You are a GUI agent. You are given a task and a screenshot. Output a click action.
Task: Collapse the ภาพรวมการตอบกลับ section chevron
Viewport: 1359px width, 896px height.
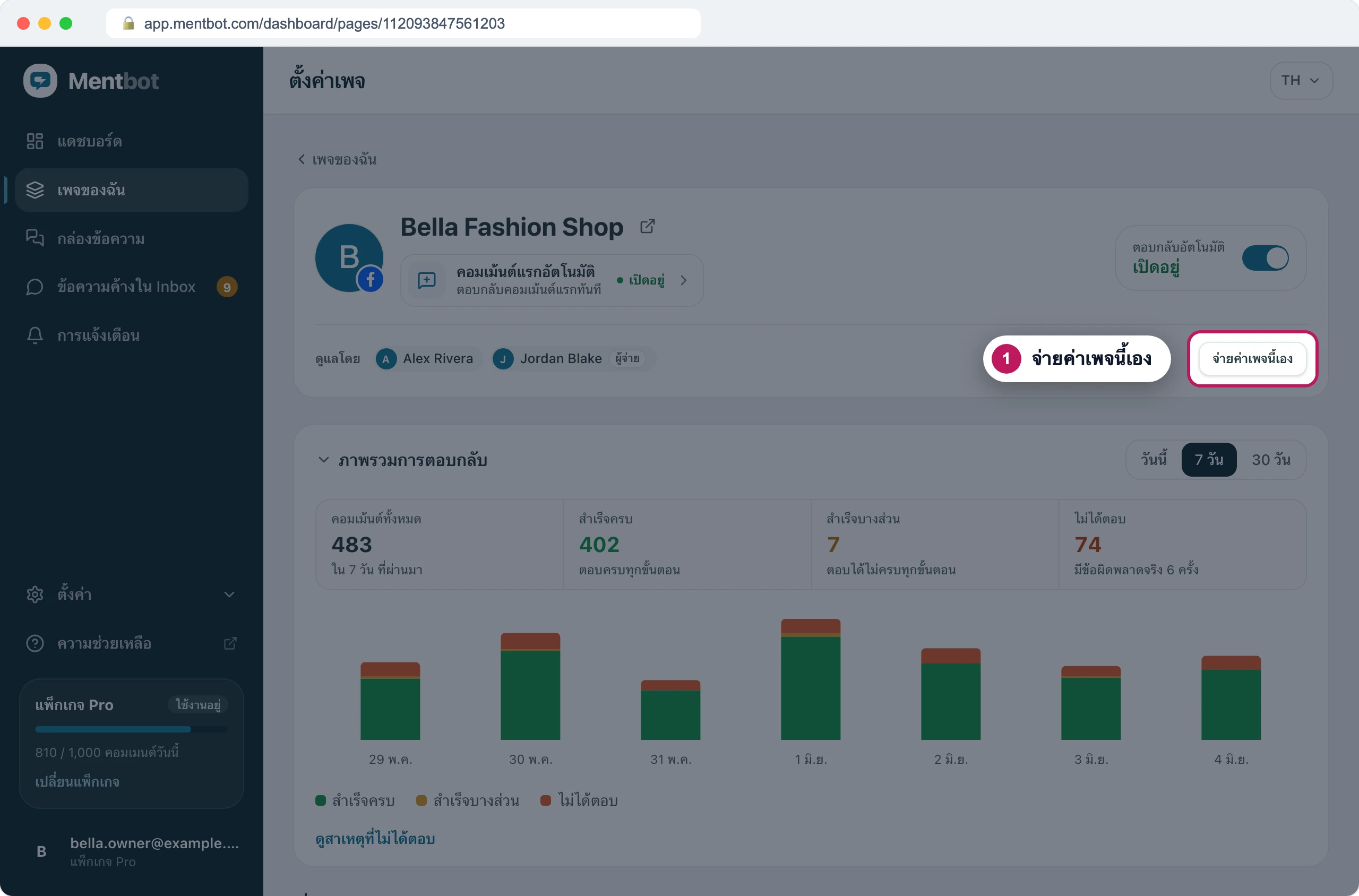323,460
